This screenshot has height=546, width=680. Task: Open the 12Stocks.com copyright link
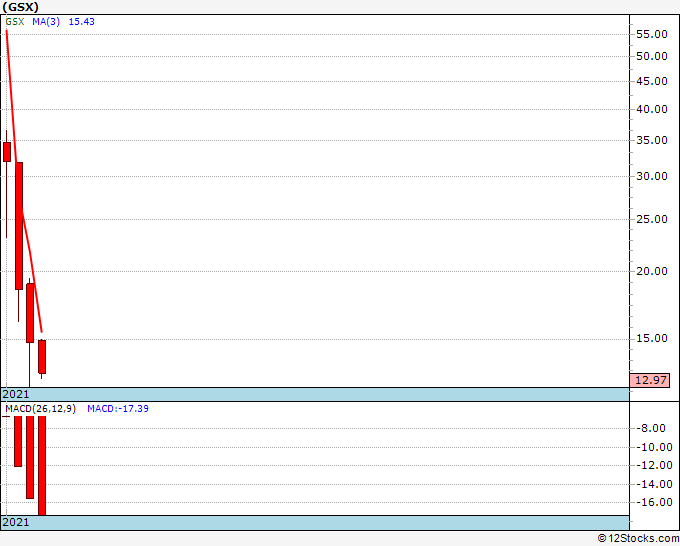coord(638,539)
